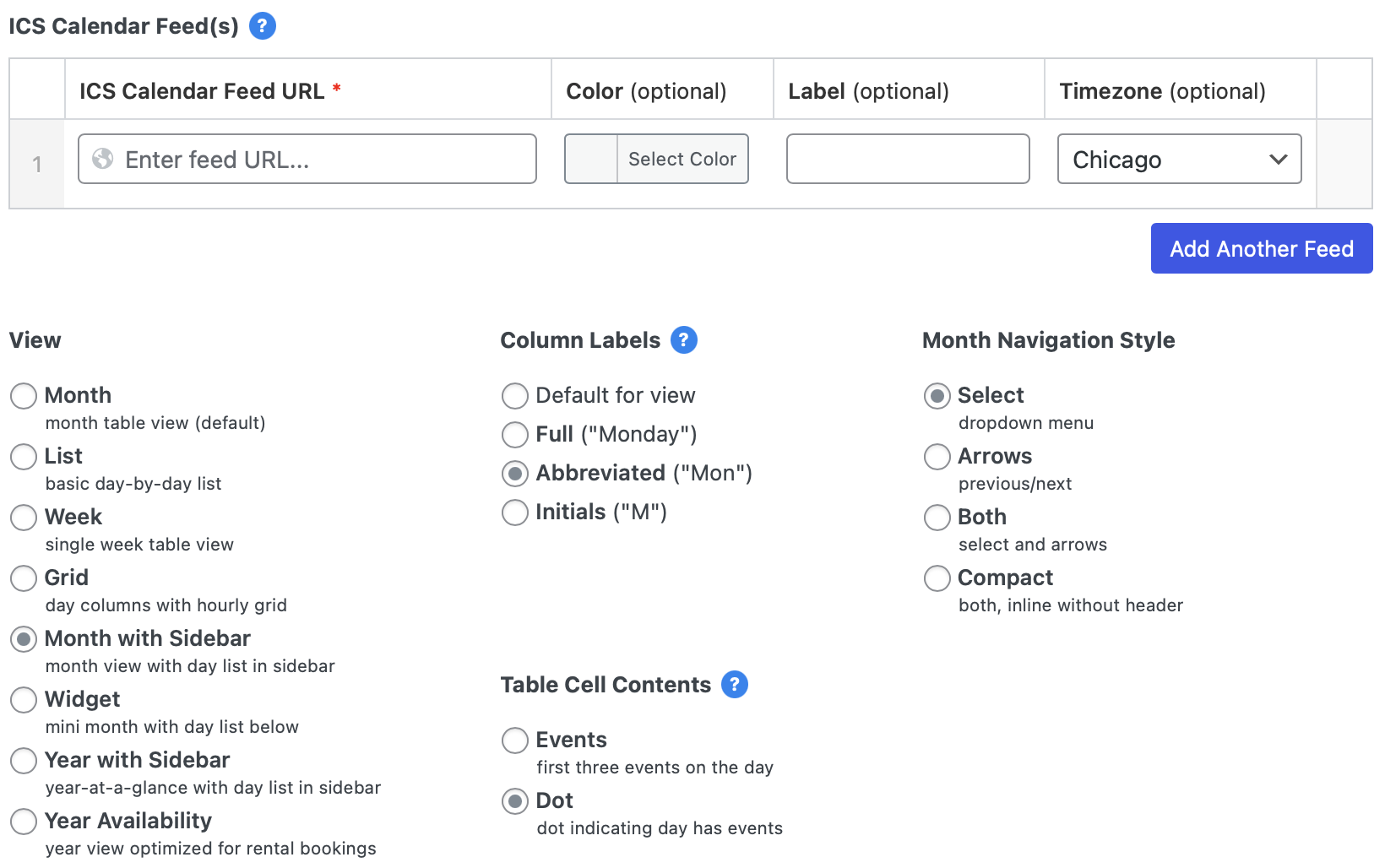Focus the feed Label text field
The width and height of the screenshot is (1385, 868).
[907, 159]
